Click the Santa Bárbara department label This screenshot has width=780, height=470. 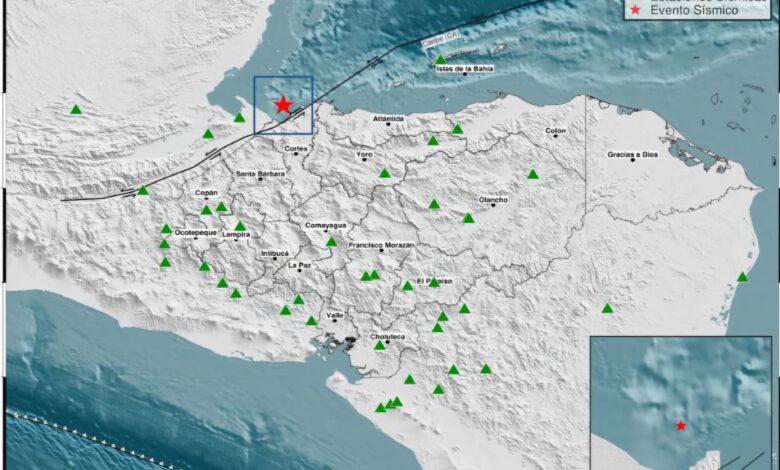[x=260, y=174]
